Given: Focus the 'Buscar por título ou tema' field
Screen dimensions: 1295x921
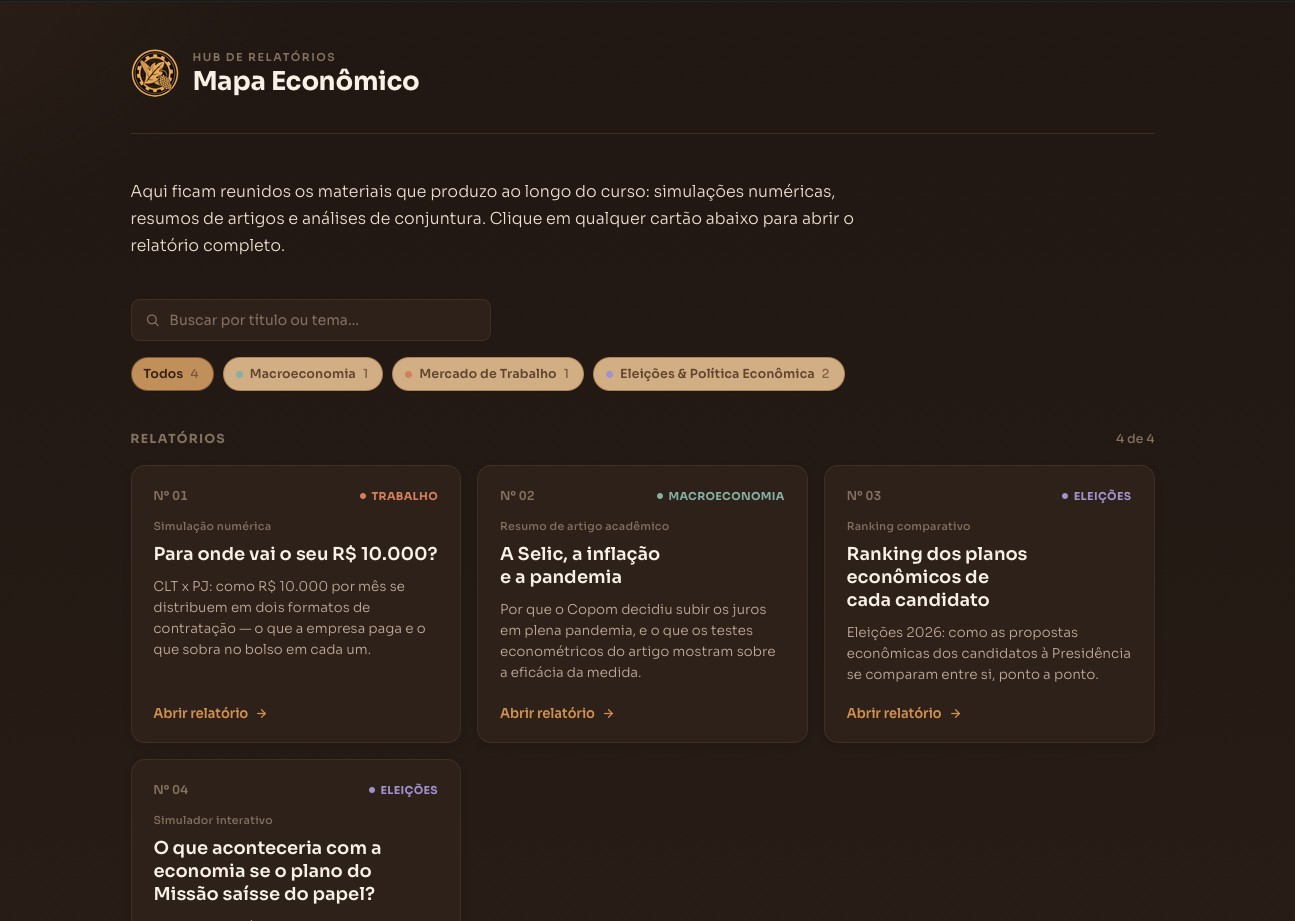Looking at the screenshot, I should [x=311, y=320].
